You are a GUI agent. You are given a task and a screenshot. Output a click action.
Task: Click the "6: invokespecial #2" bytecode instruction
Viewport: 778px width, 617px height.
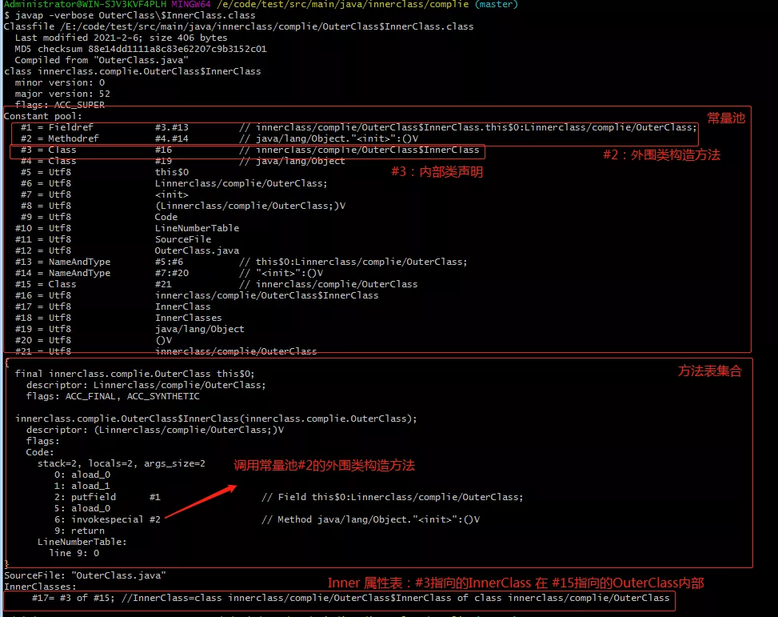pos(107,520)
